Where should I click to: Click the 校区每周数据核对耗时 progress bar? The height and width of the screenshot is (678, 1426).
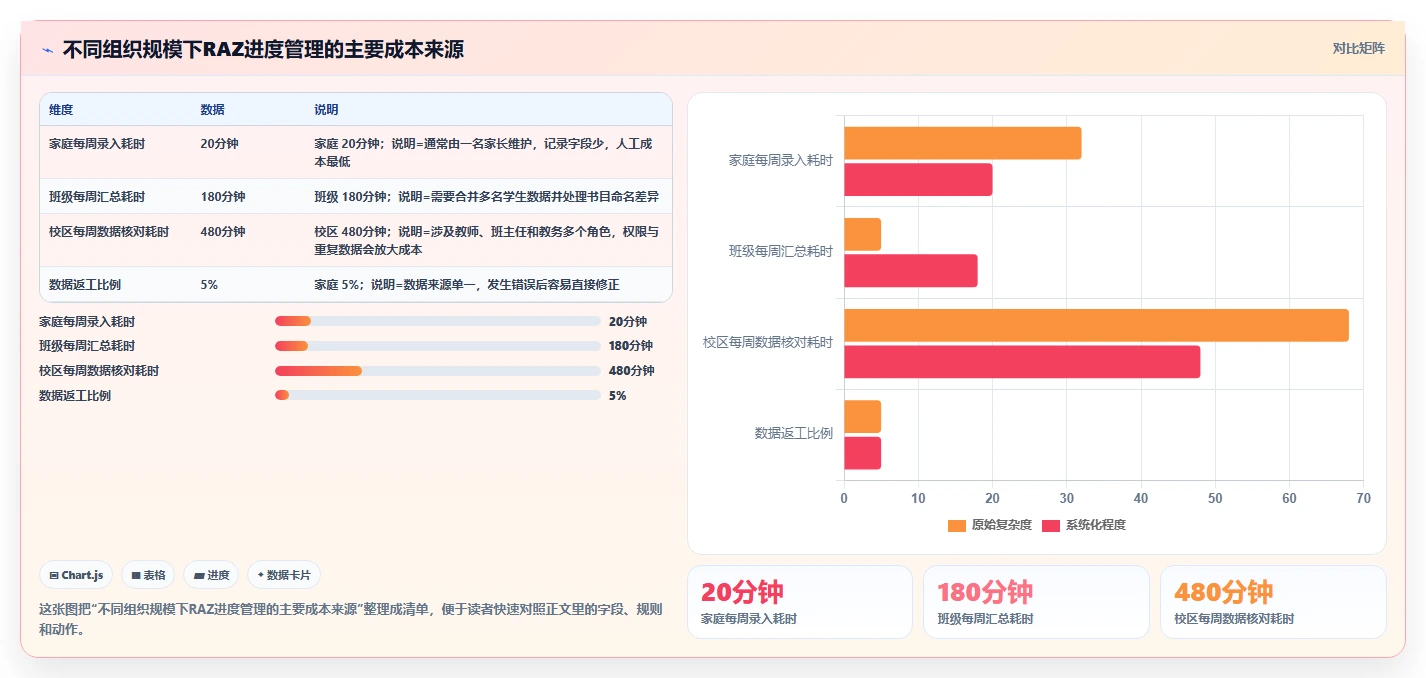pyautogui.click(x=437, y=371)
